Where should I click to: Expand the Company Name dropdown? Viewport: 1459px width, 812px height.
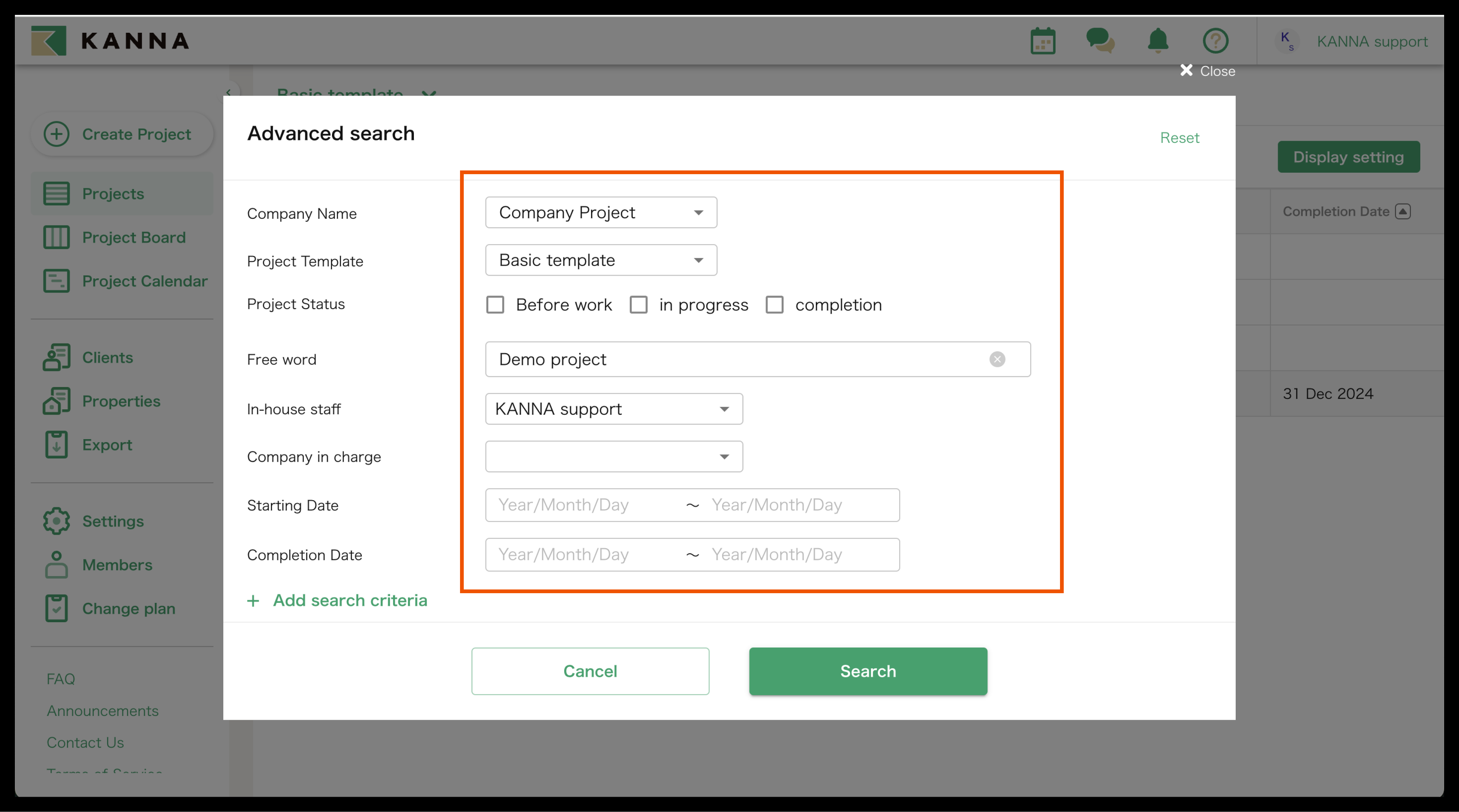pos(601,212)
